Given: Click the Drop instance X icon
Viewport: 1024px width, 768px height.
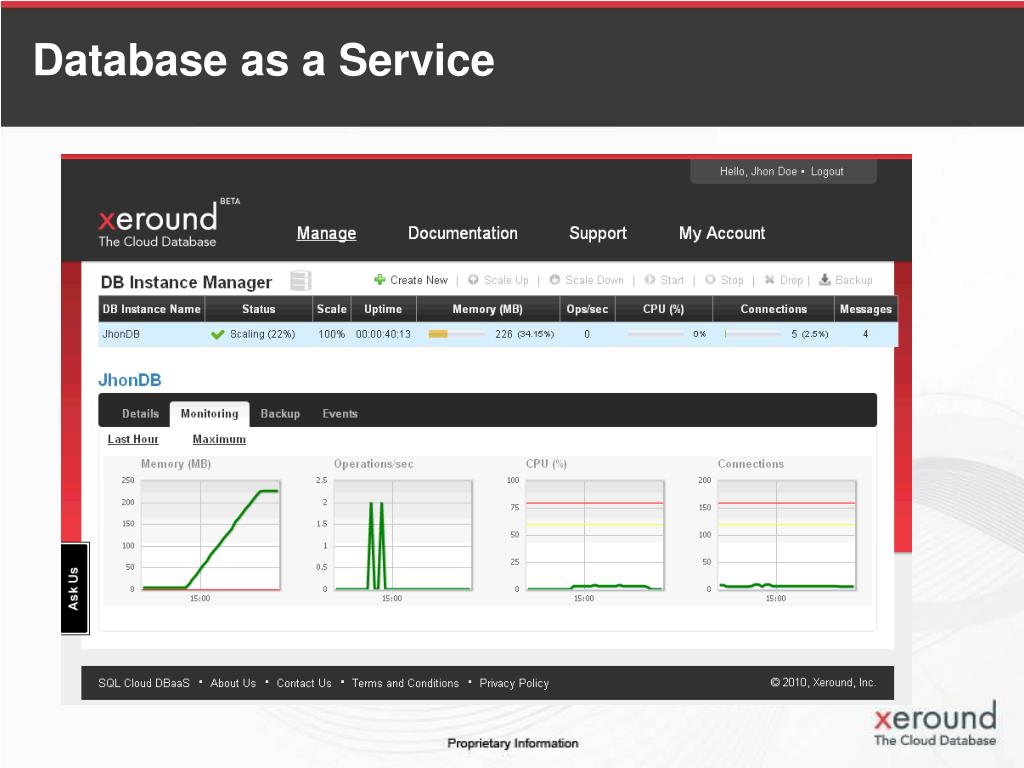Looking at the screenshot, I should tap(770, 280).
